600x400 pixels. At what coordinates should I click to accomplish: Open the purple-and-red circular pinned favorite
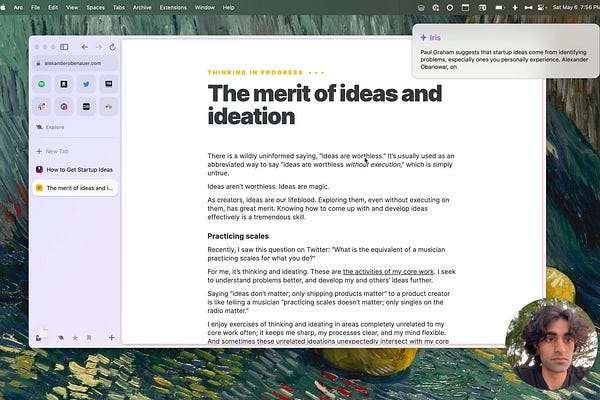click(x=64, y=106)
